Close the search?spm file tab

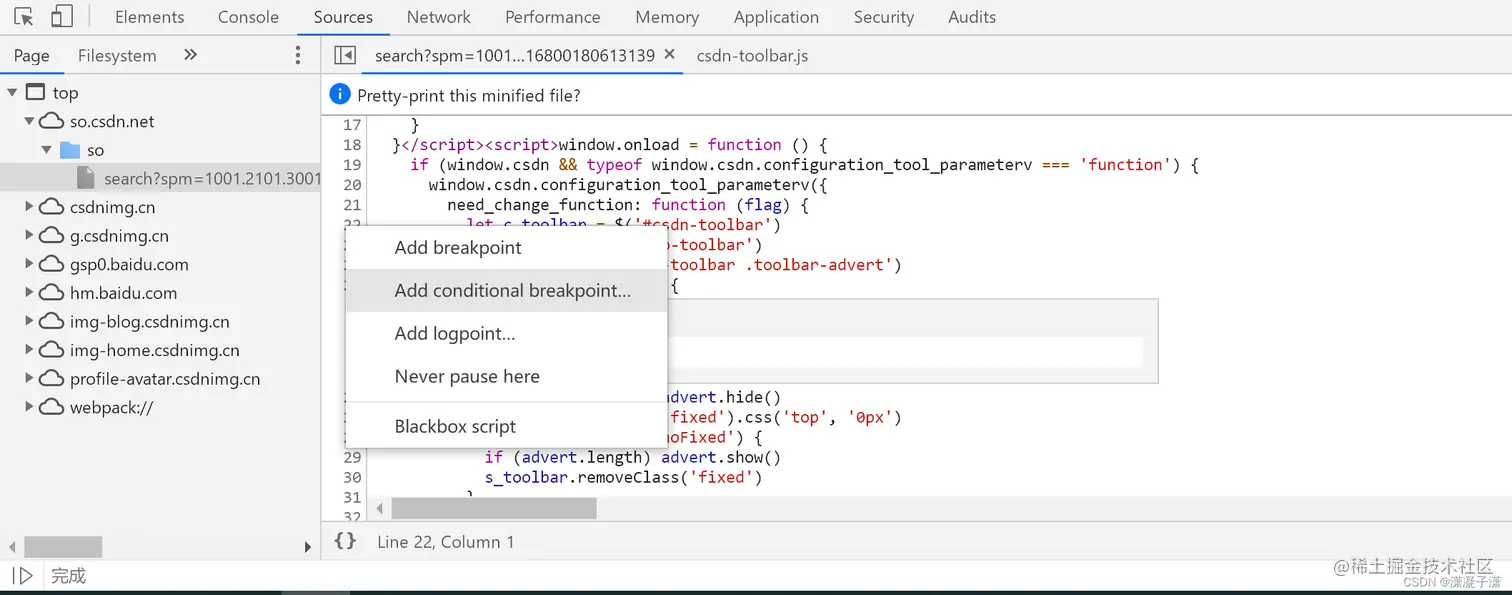[669, 55]
